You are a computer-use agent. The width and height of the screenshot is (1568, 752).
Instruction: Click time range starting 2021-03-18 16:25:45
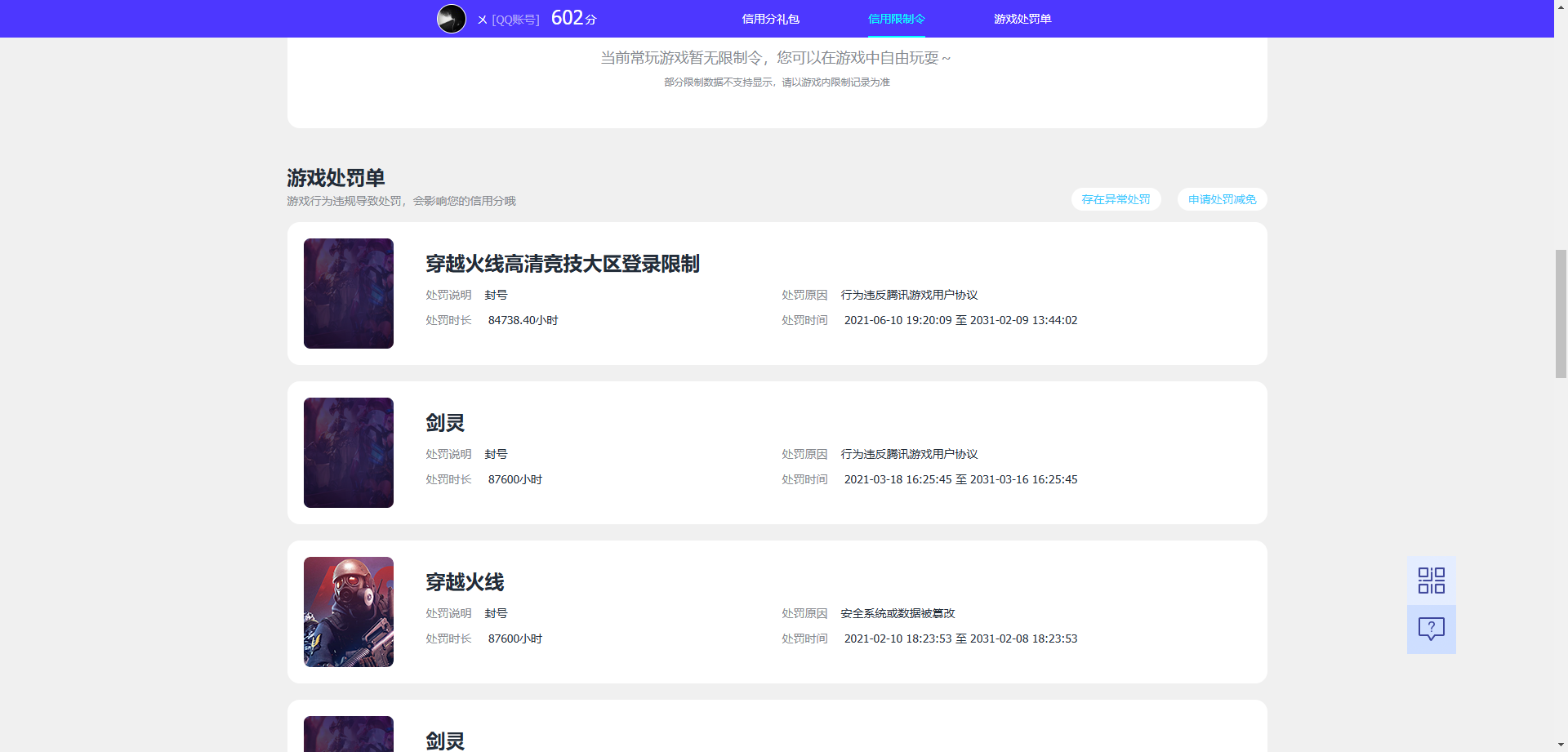point(960,479)
